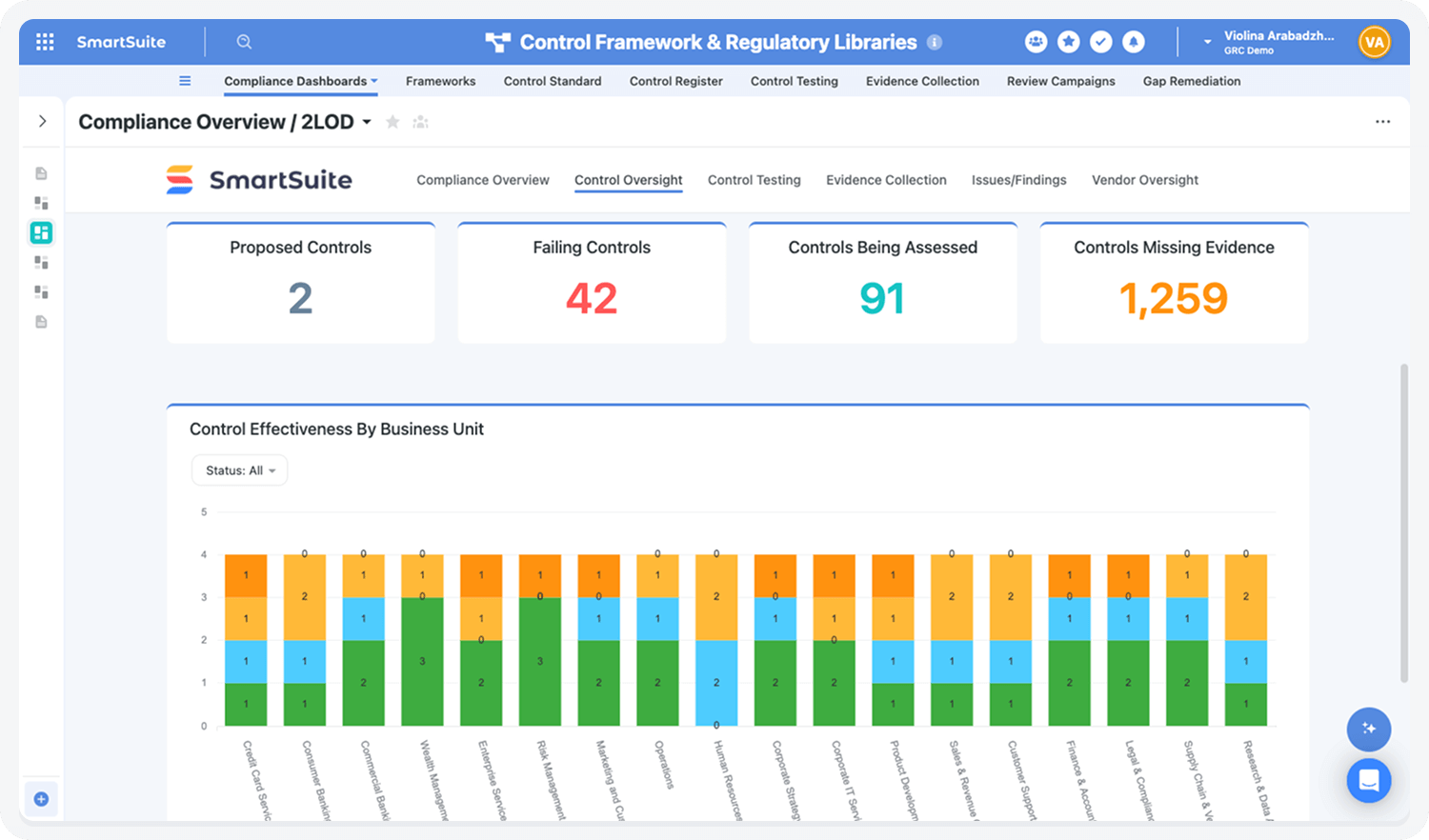The height and width of the screenshot is (840, 1429).
Task: Click the Issues/Findings dashboard link
Action: (1019, 180)
